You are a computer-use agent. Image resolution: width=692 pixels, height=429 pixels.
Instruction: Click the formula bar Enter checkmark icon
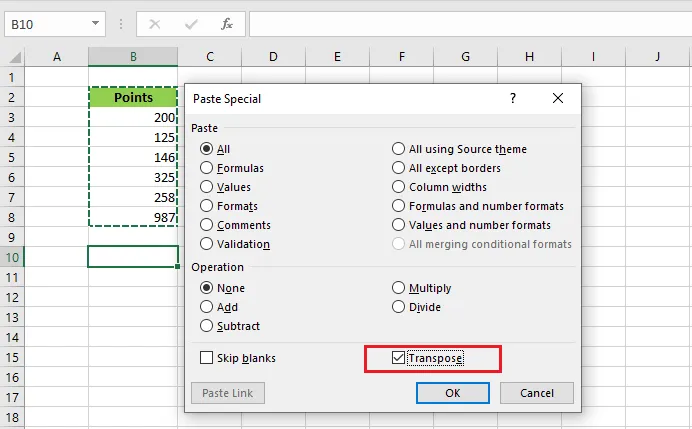click(x=191, y=24)
